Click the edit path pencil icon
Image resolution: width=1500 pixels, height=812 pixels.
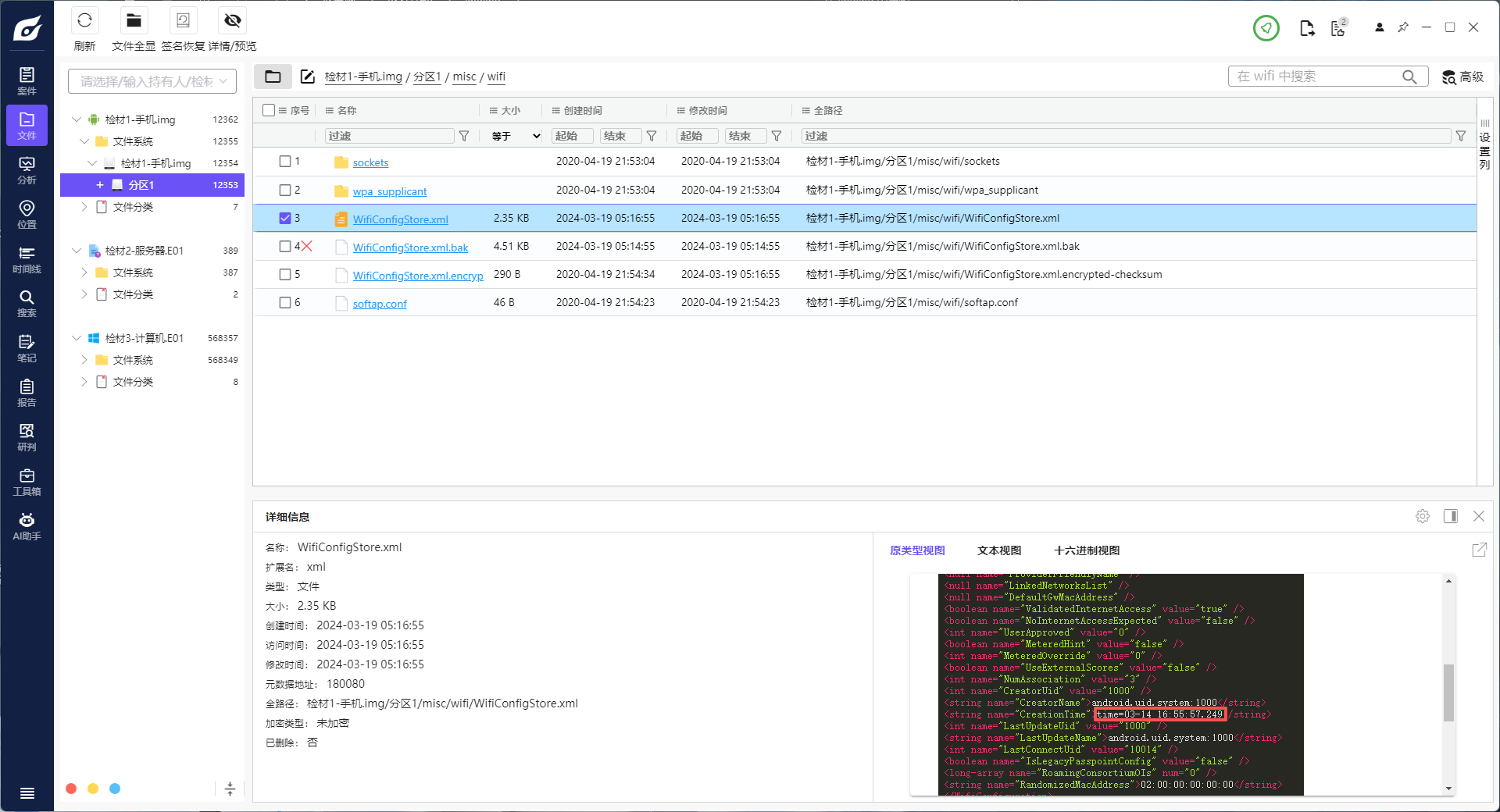308,77
